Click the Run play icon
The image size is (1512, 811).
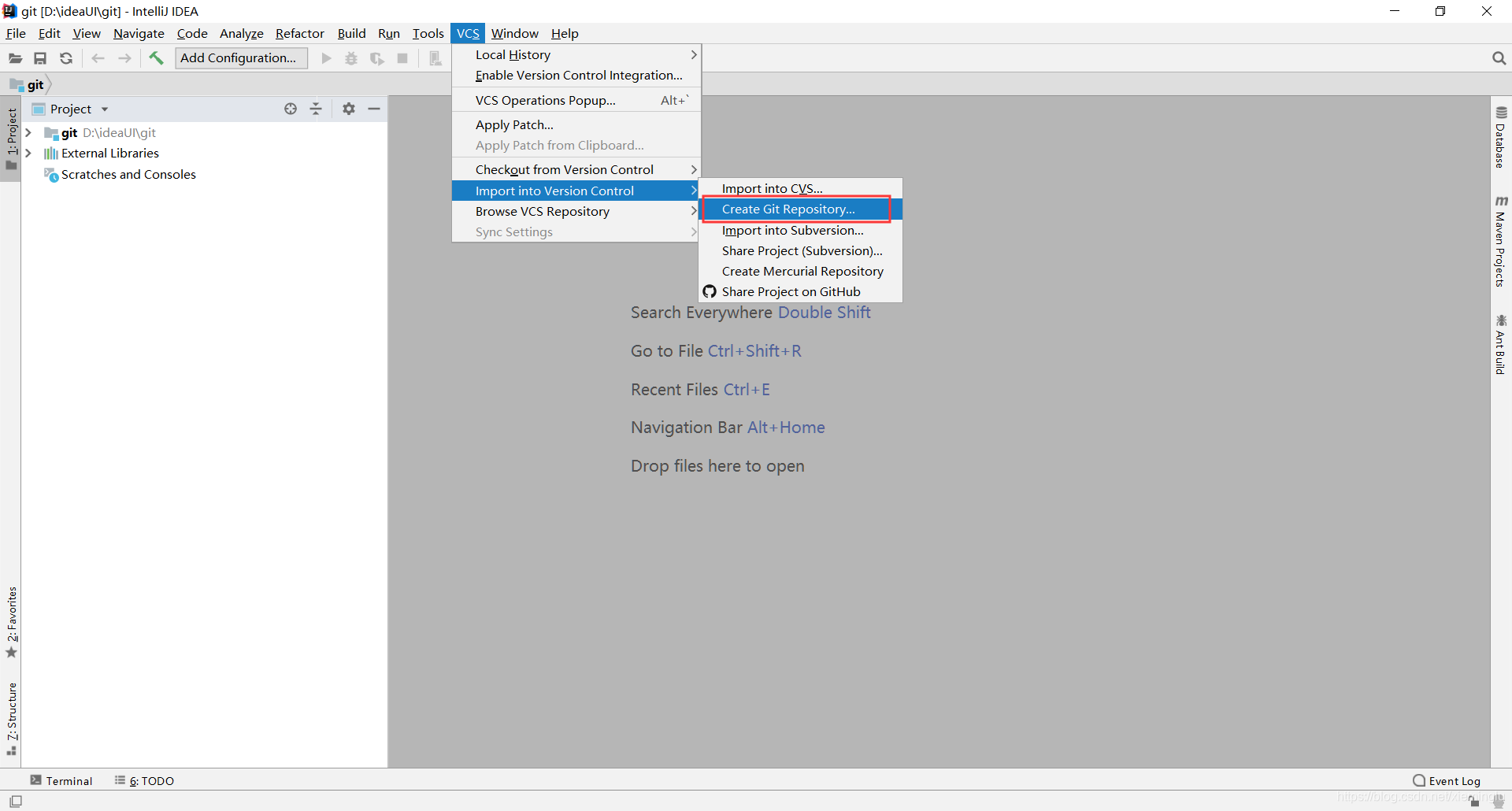click(326, 58)
